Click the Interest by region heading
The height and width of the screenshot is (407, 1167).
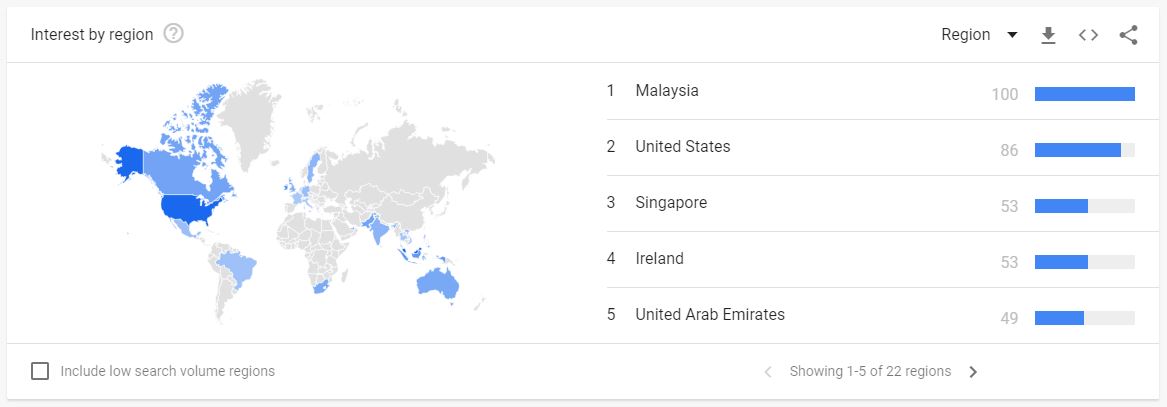click(92, 35)
